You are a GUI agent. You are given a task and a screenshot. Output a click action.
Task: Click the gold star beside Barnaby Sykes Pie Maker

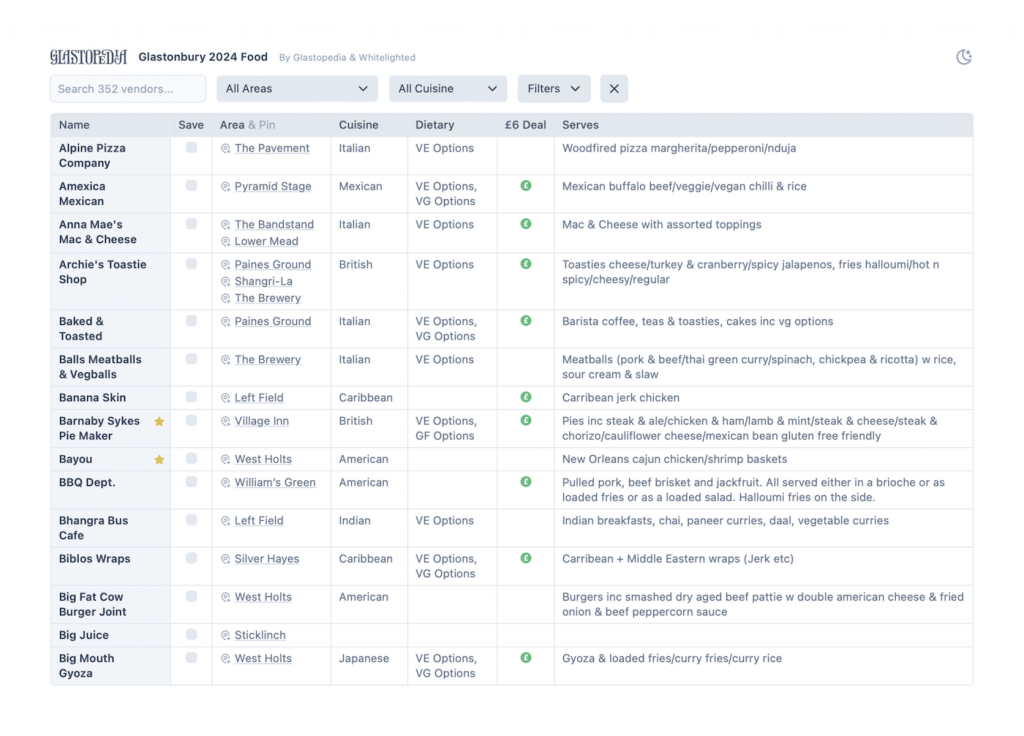(159, 421)
